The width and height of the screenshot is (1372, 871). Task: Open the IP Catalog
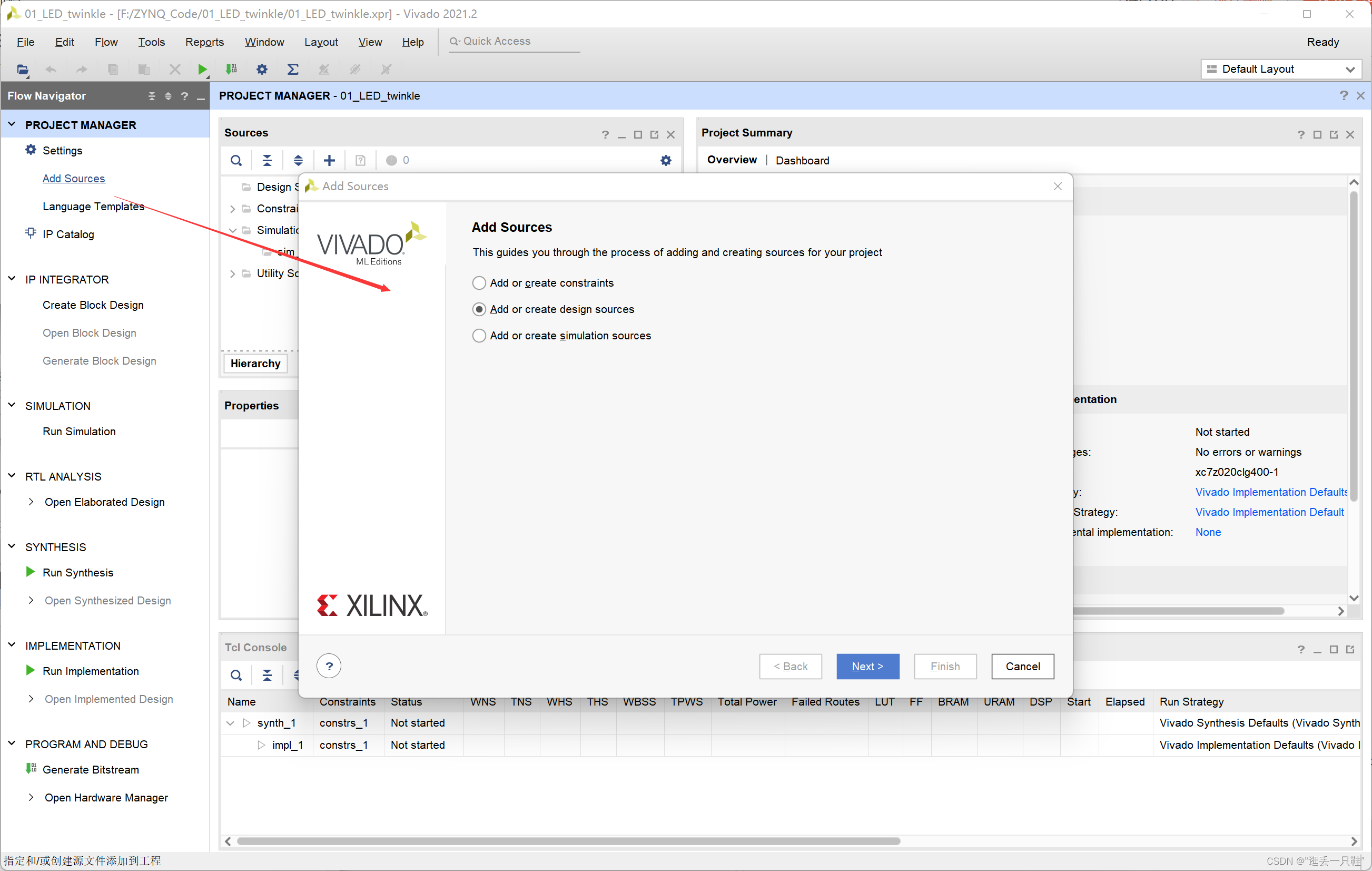pyautogui.click(x=68, y=234)
